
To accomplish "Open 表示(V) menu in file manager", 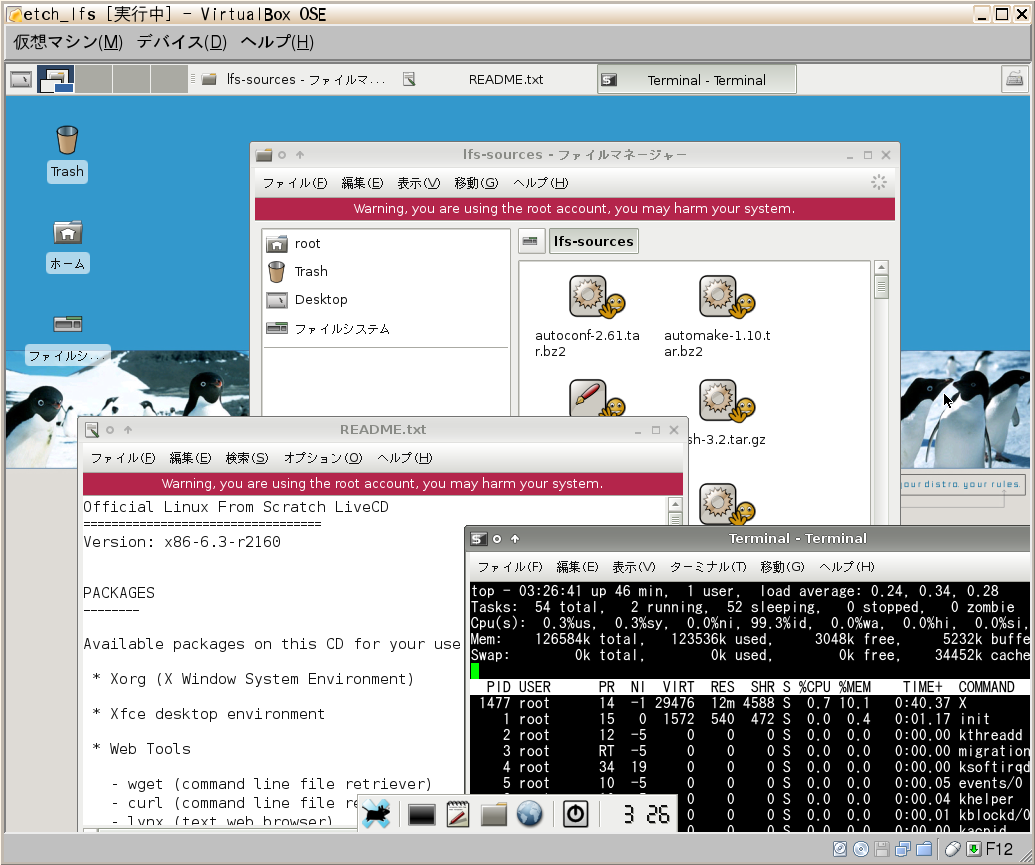I will pos(418,183).
